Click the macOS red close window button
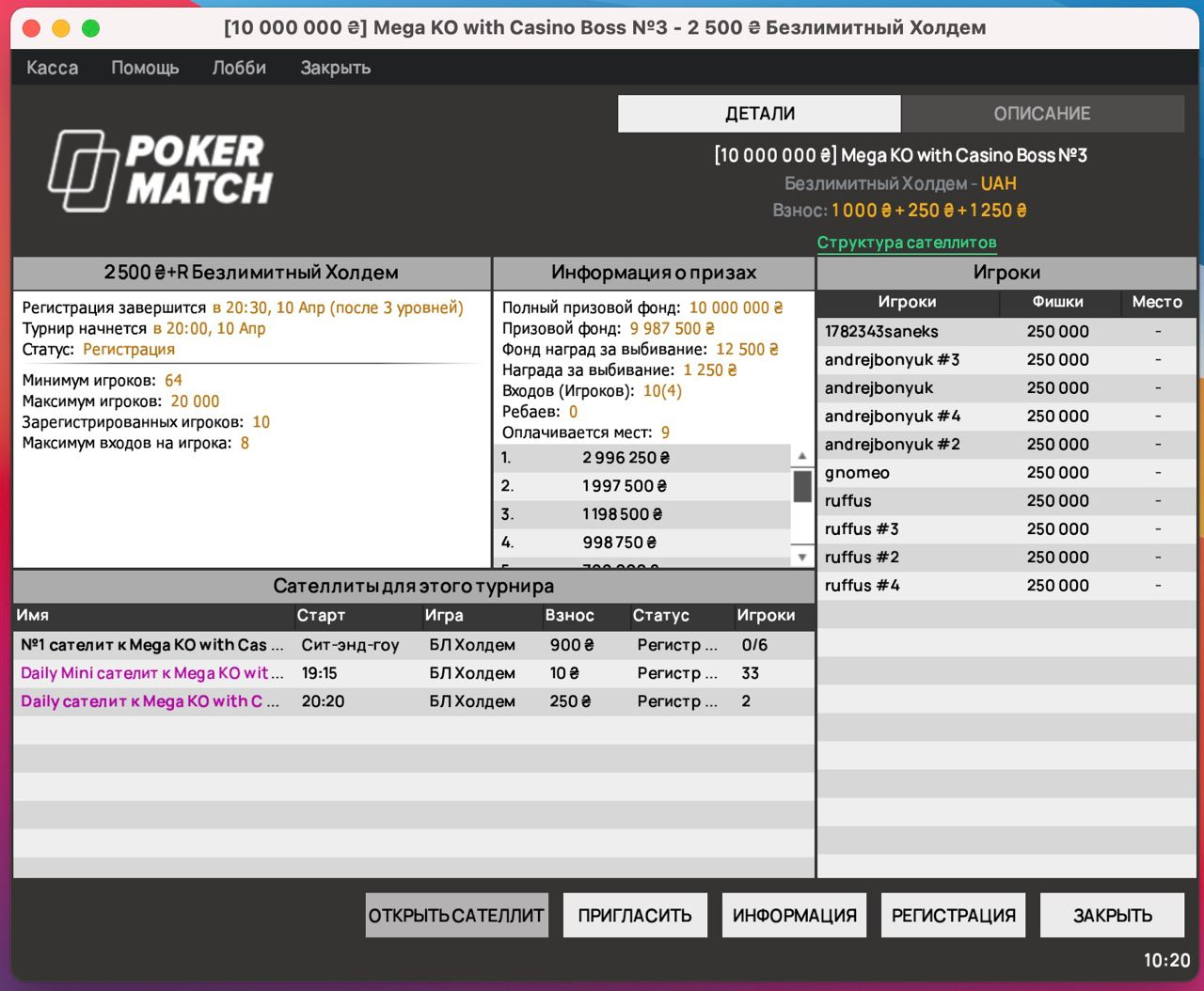This screenshot has height=991, width=1204. pos(31,28)
